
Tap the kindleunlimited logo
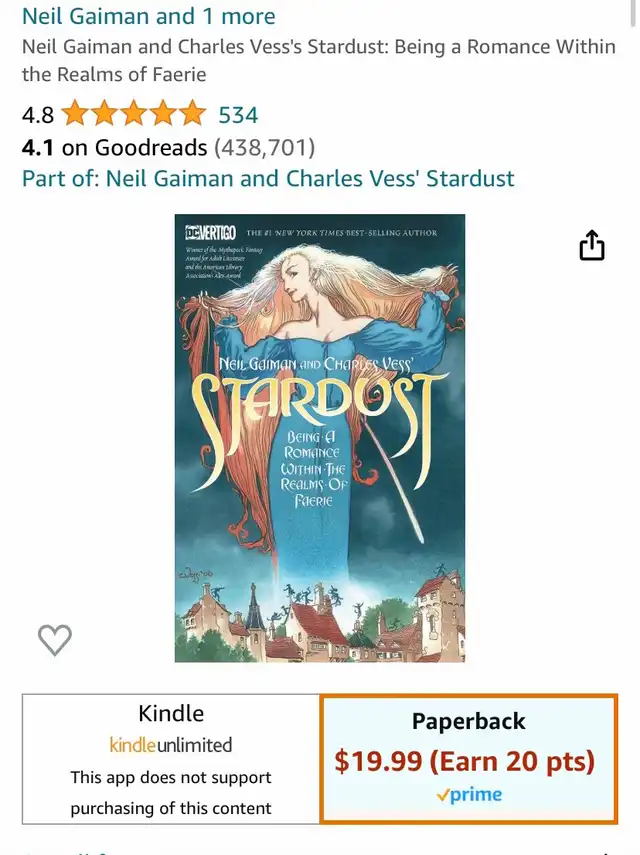171,745
